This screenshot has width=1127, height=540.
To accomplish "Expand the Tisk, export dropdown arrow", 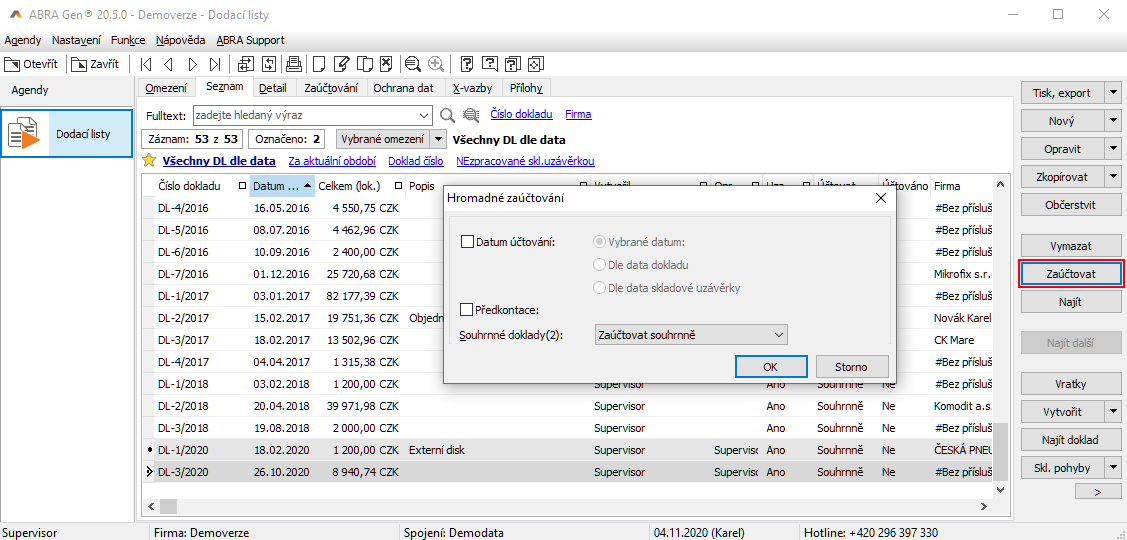I will (1113, 93).
